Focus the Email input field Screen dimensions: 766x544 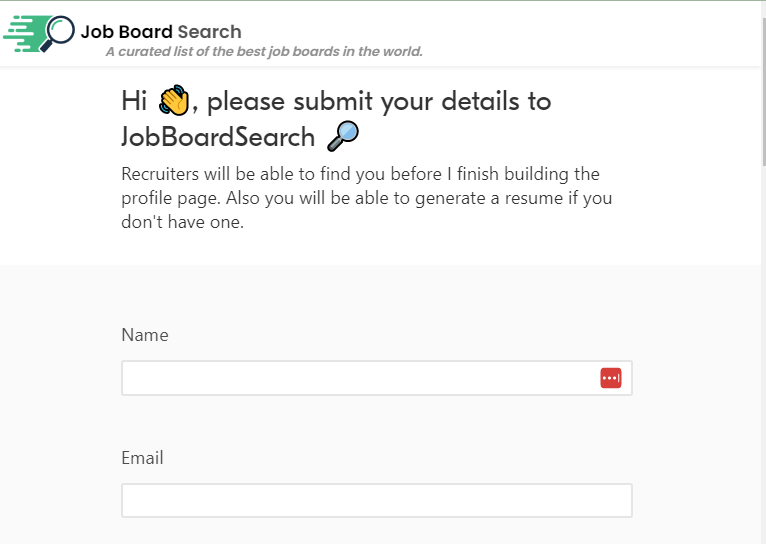376,500
